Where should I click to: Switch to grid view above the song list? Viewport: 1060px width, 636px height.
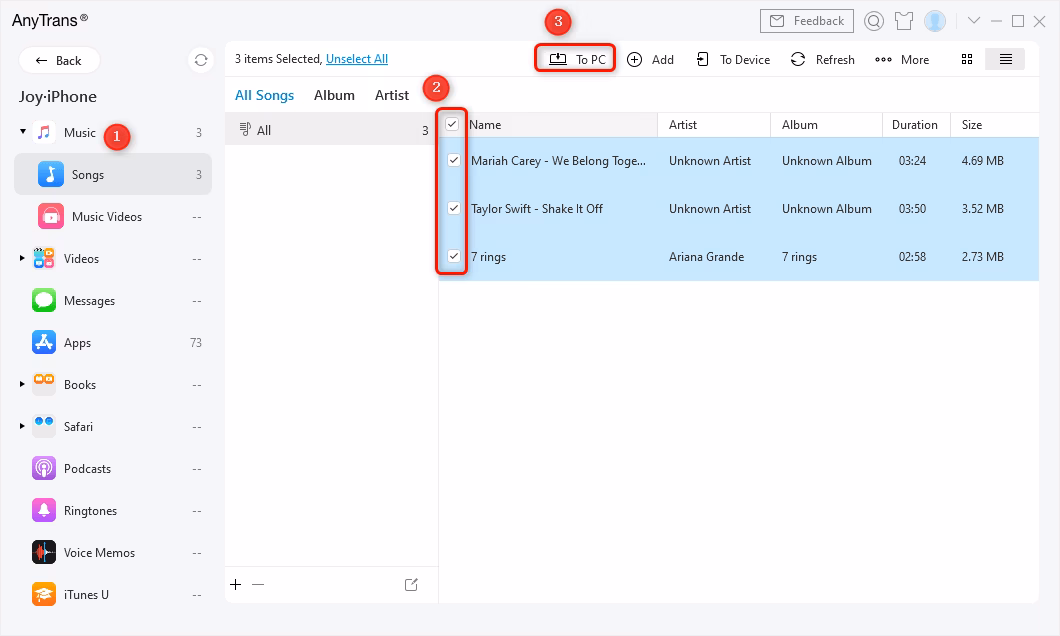[966, 59]
